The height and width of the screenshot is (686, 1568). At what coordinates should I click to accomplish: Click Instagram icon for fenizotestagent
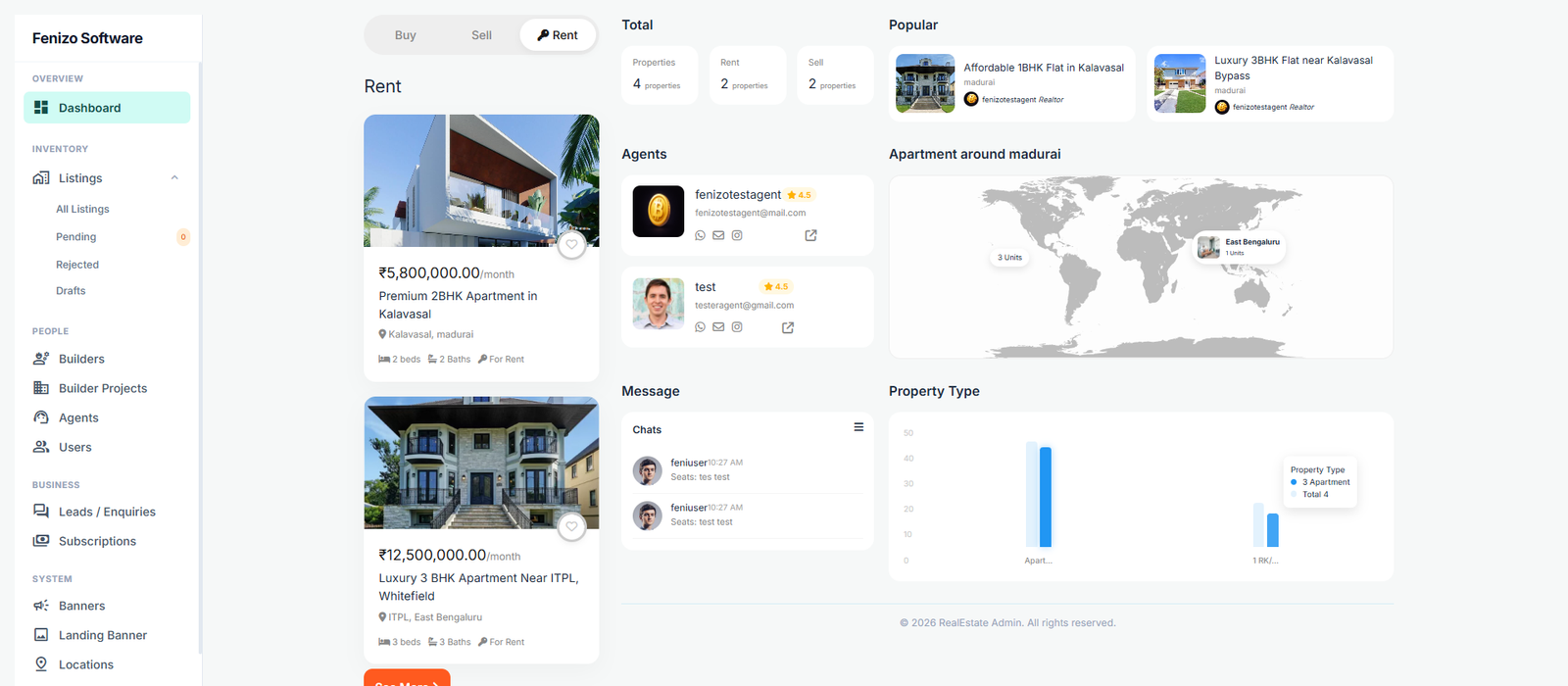(x=737, y=235)
